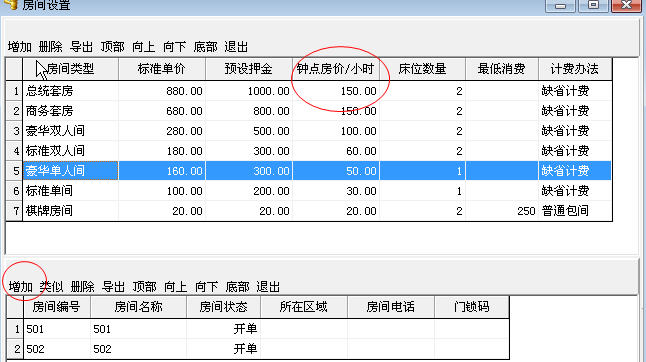The image size is (646, 362).
Task: Click the 680.00 standard price cell
Action: [162, 111]
